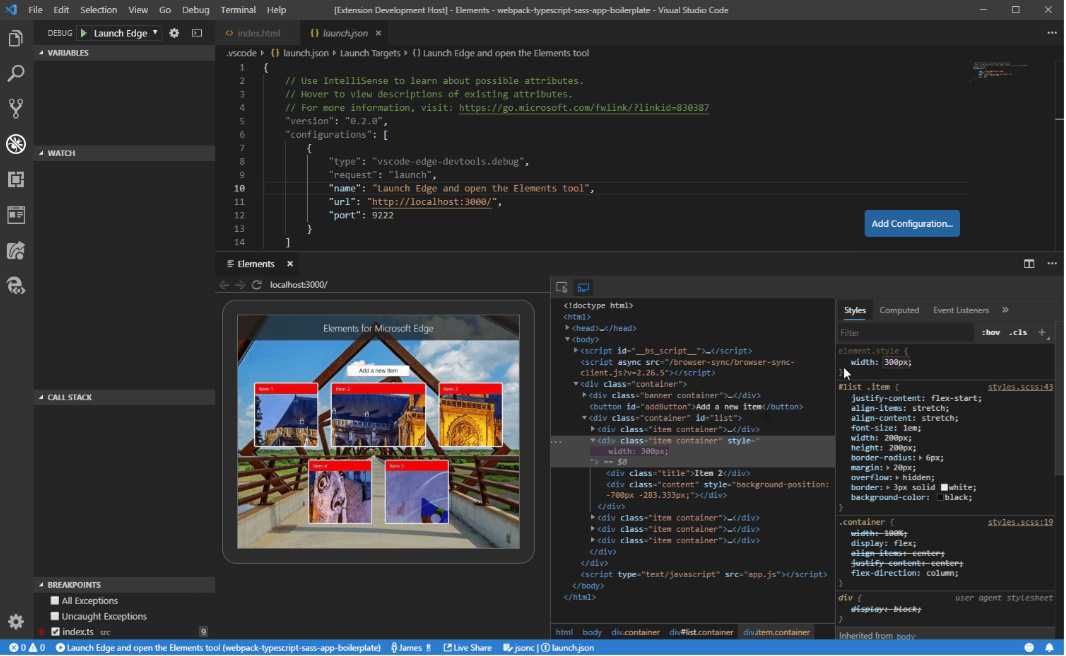Open the File menu

tap(35, 10)
